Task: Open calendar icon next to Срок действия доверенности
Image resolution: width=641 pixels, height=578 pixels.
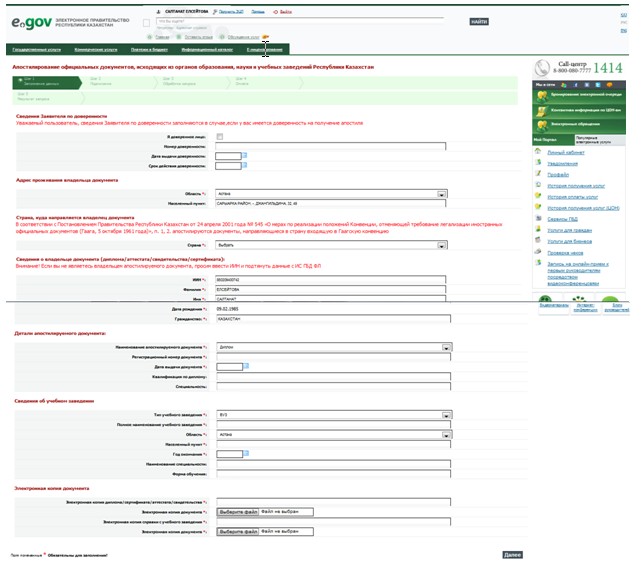Action: point(245,165)
